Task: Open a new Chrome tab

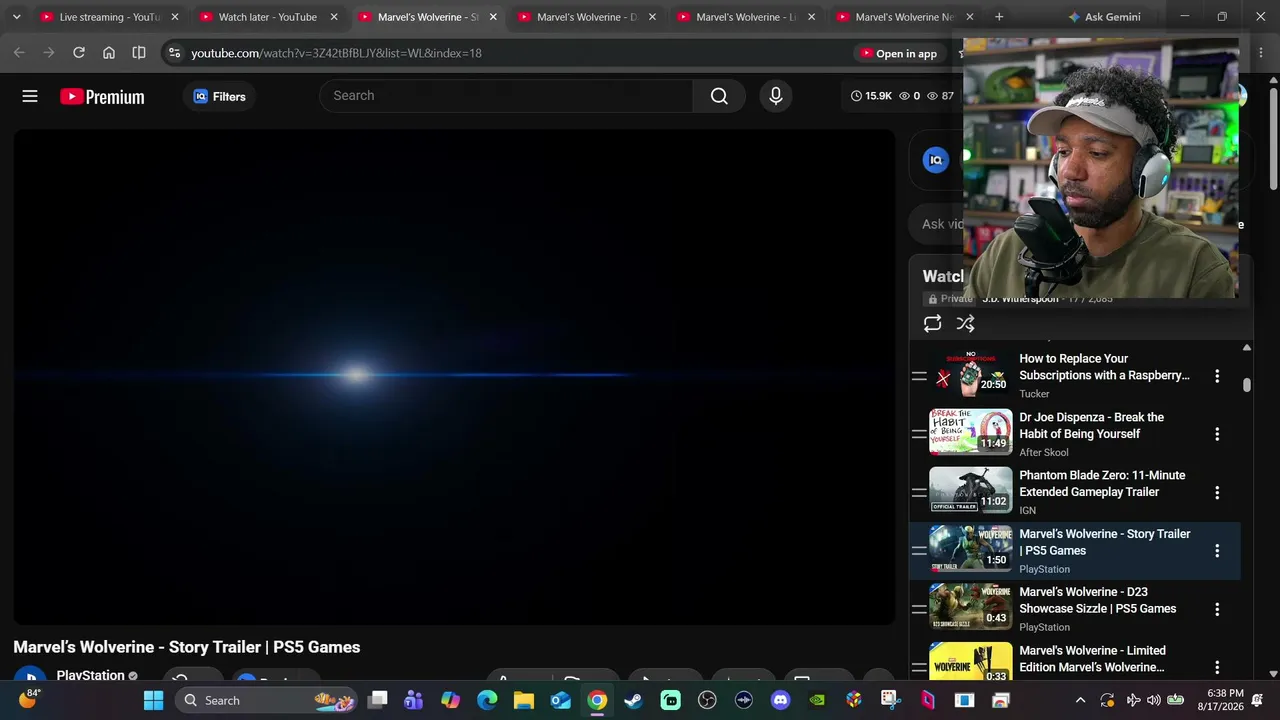Action: point(999,17)
